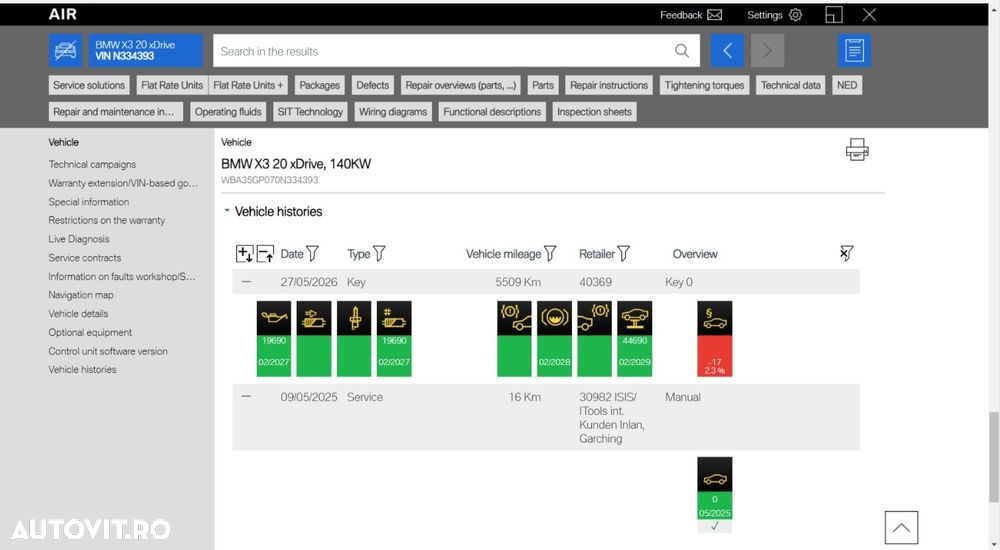Select the brake fluid tile dated 02/2028
Viewport: 1000px width, 550px height.
[554, 339]
